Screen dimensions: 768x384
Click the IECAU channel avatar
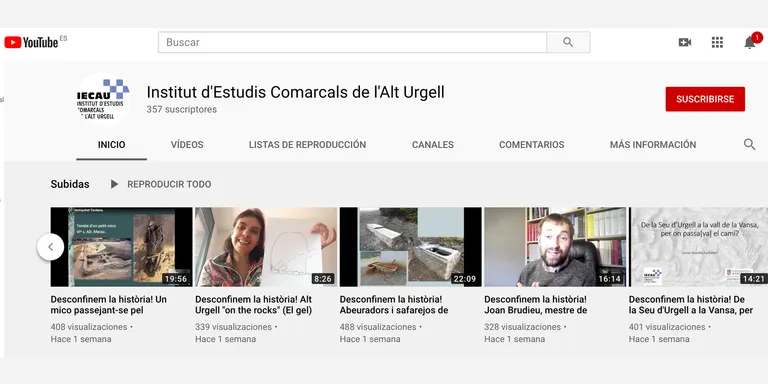103,99
